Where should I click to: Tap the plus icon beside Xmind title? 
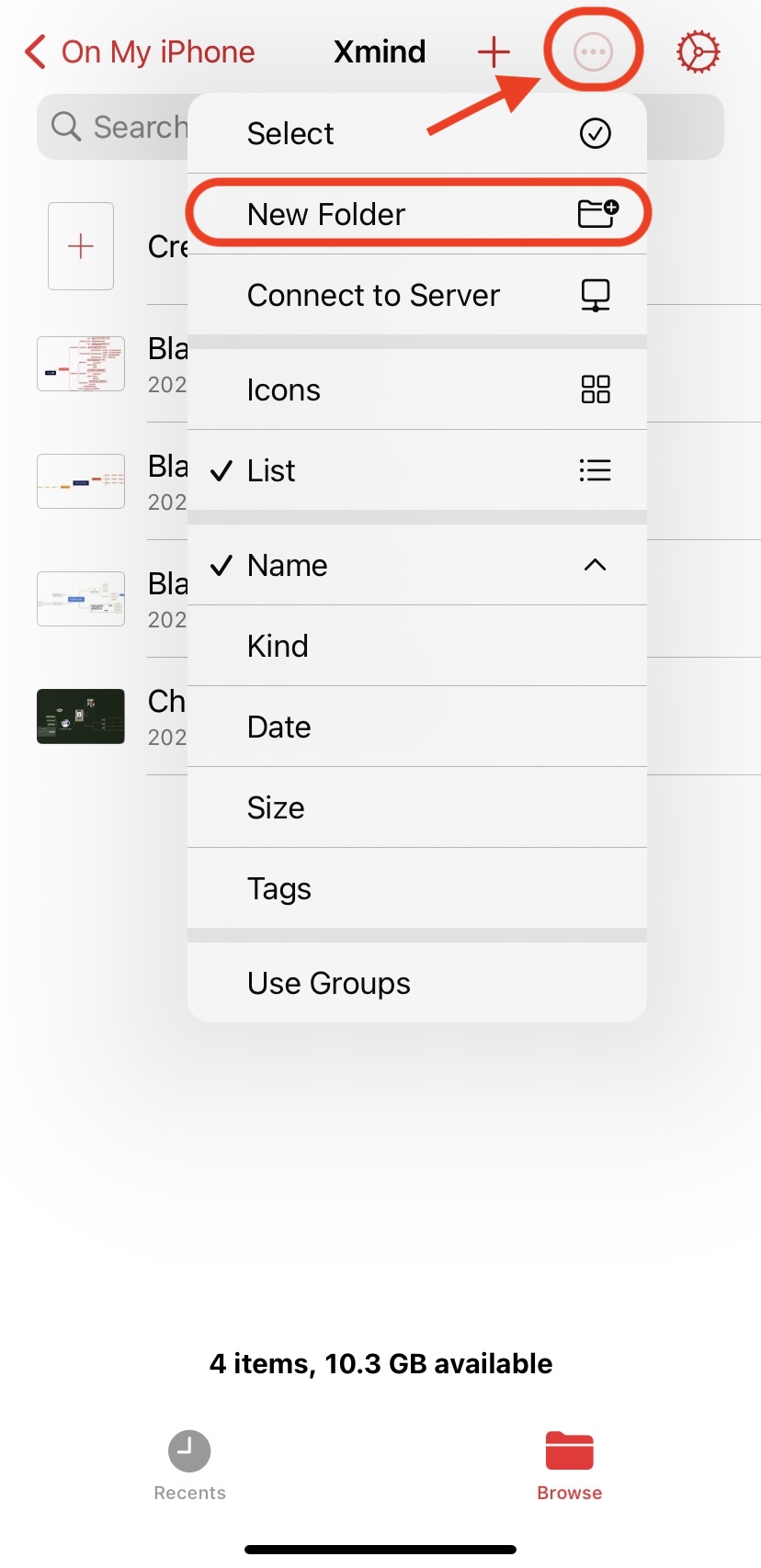click(494, 52)
